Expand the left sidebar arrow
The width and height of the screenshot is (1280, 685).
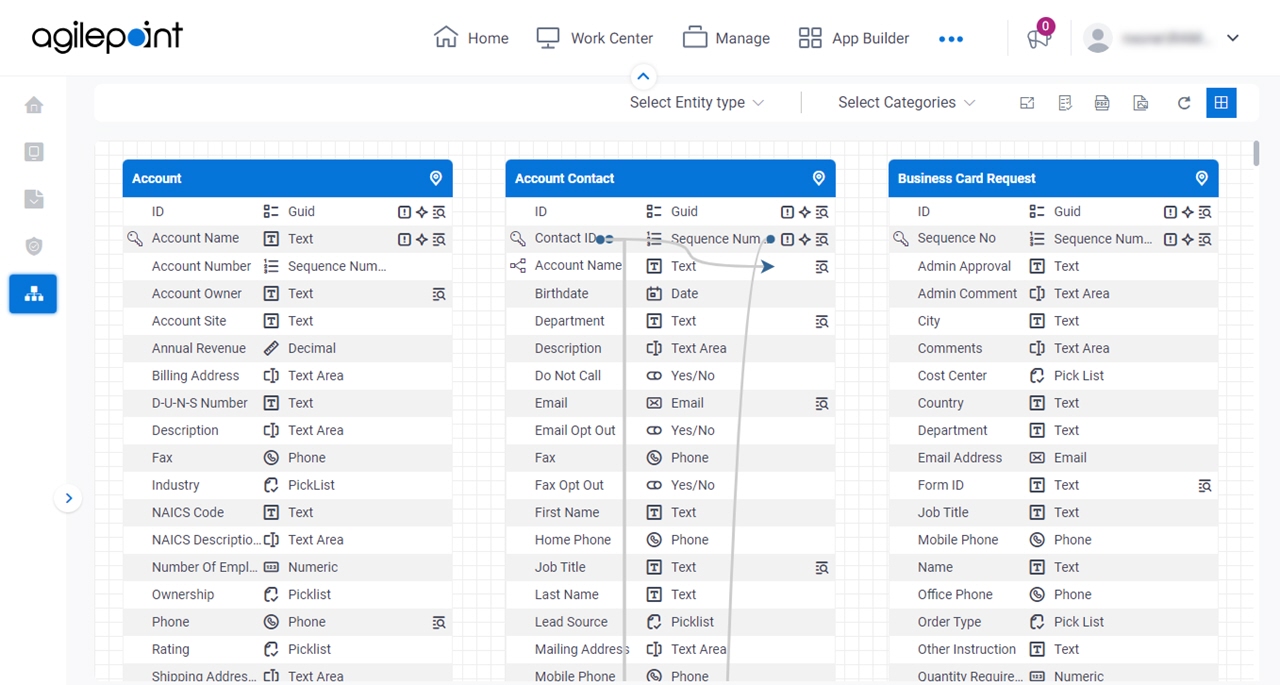(x=68, y=498)
